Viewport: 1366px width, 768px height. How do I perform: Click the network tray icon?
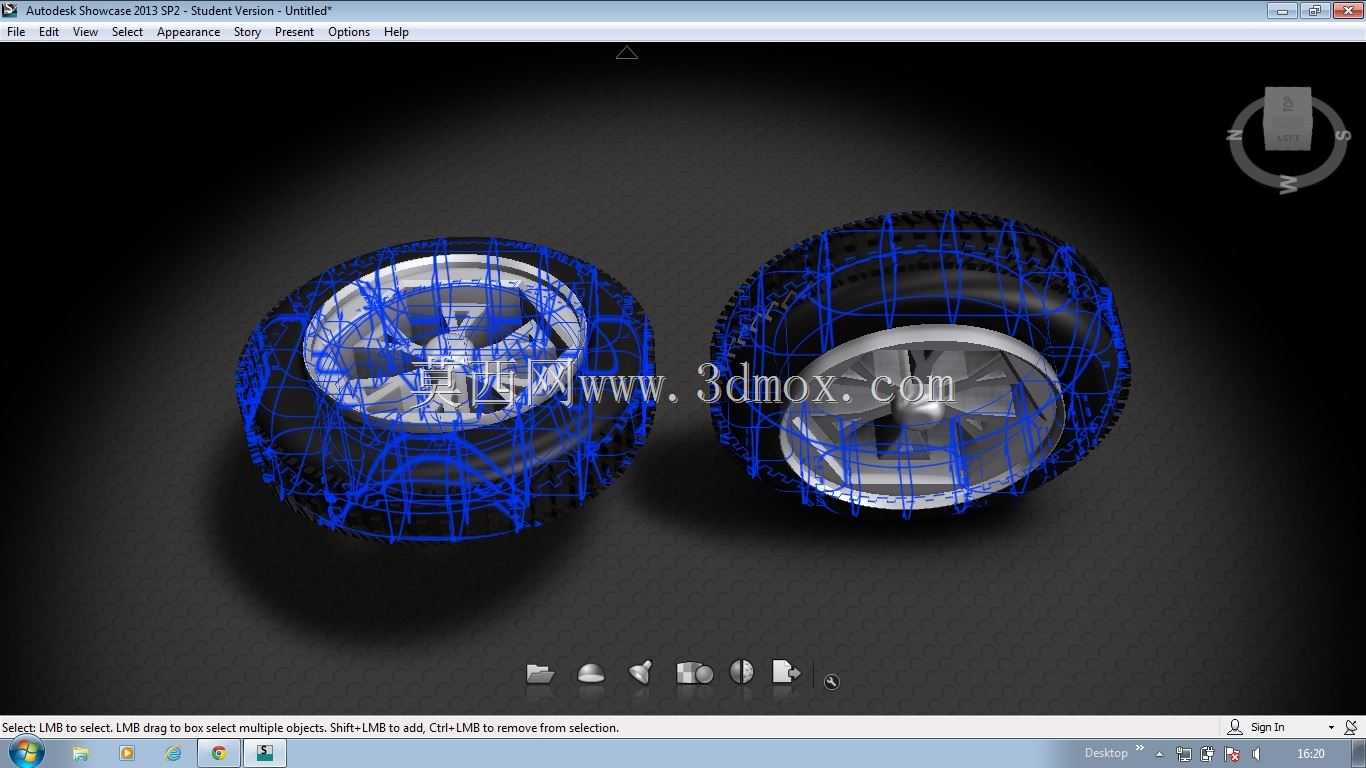click(x=1184, y=754)
